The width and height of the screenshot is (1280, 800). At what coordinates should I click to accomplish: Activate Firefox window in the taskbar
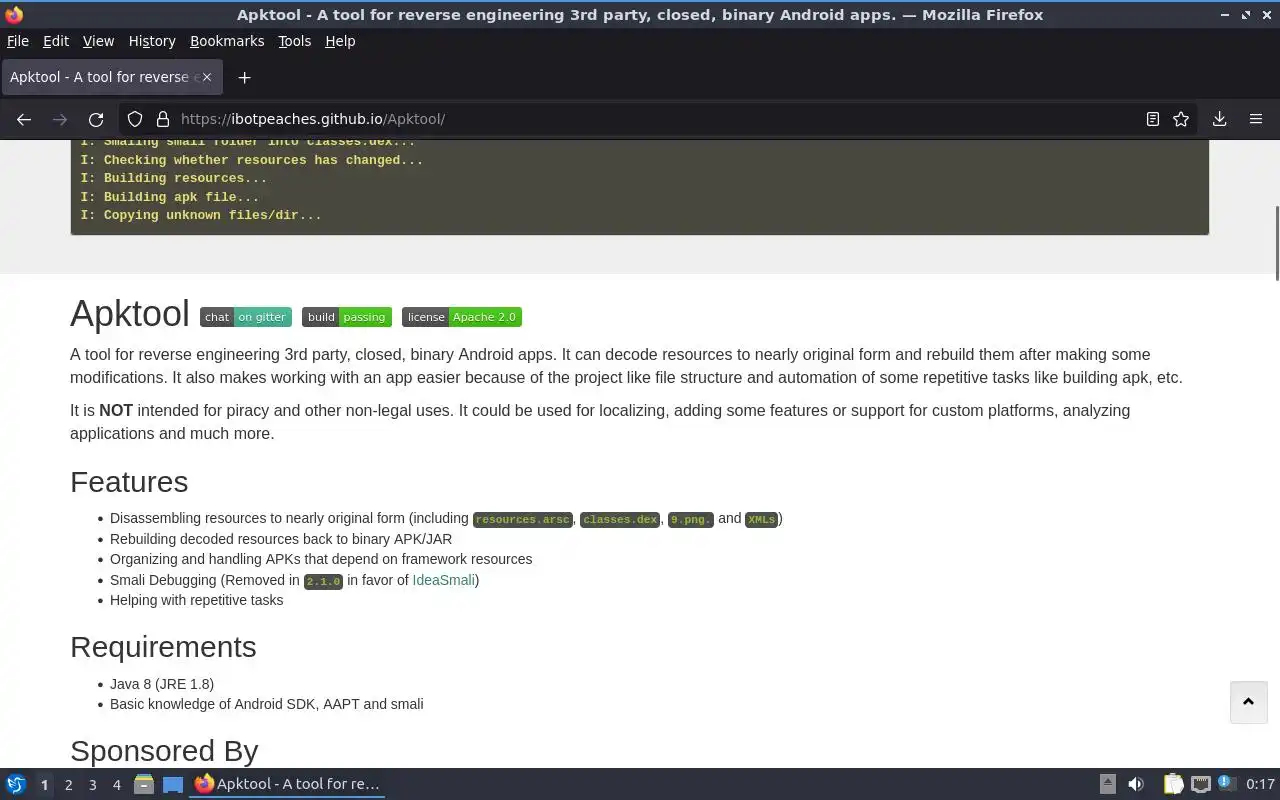(288, 784)
